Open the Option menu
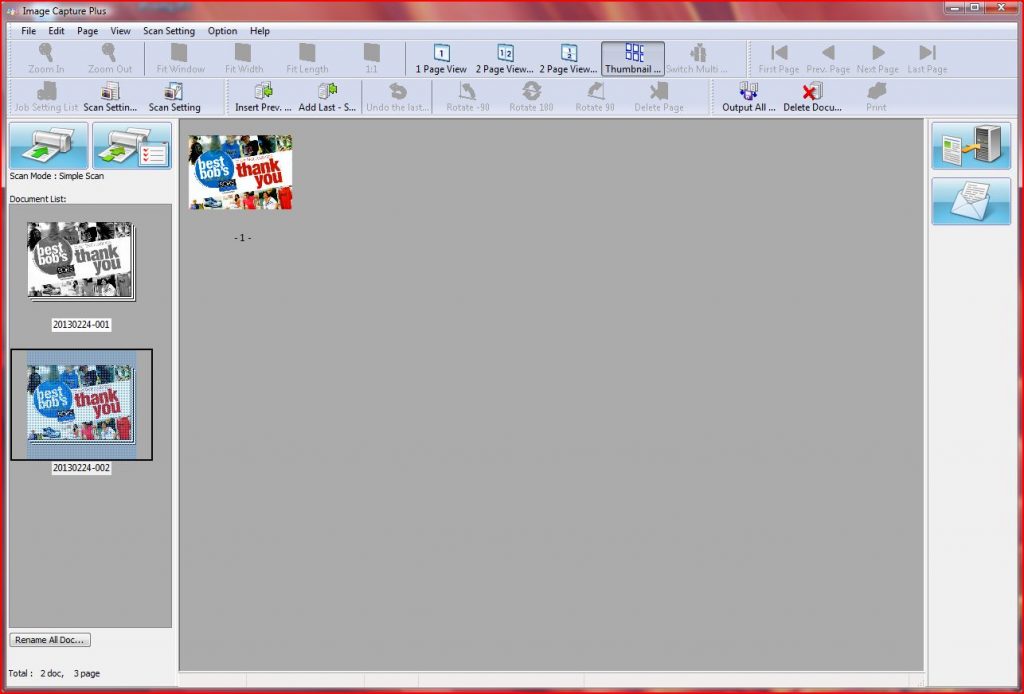The image size is (1024, 694). point(222,31)
